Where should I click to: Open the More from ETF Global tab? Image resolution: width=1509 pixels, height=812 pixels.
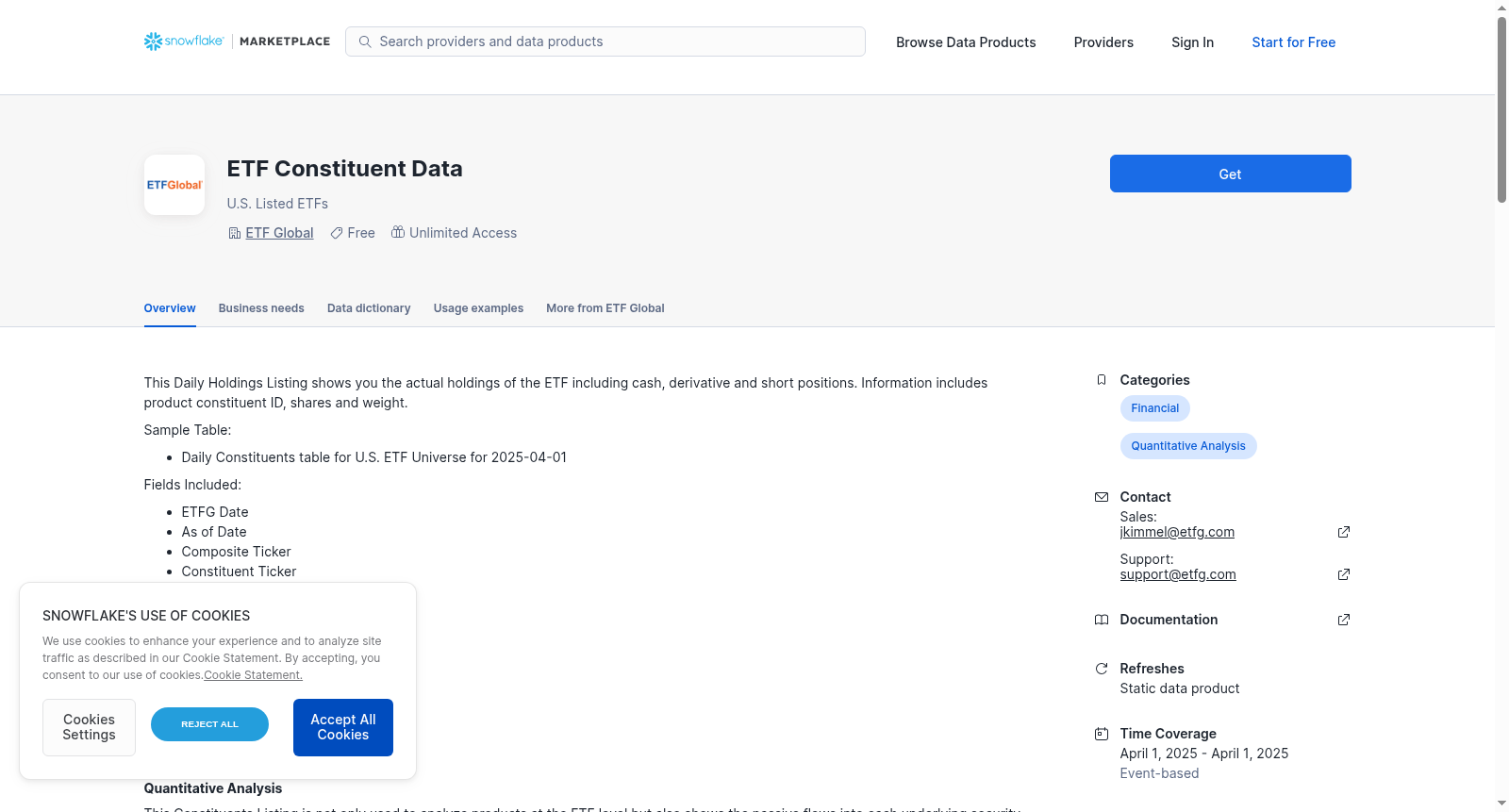pyautogui.click(x=605, y=308)
